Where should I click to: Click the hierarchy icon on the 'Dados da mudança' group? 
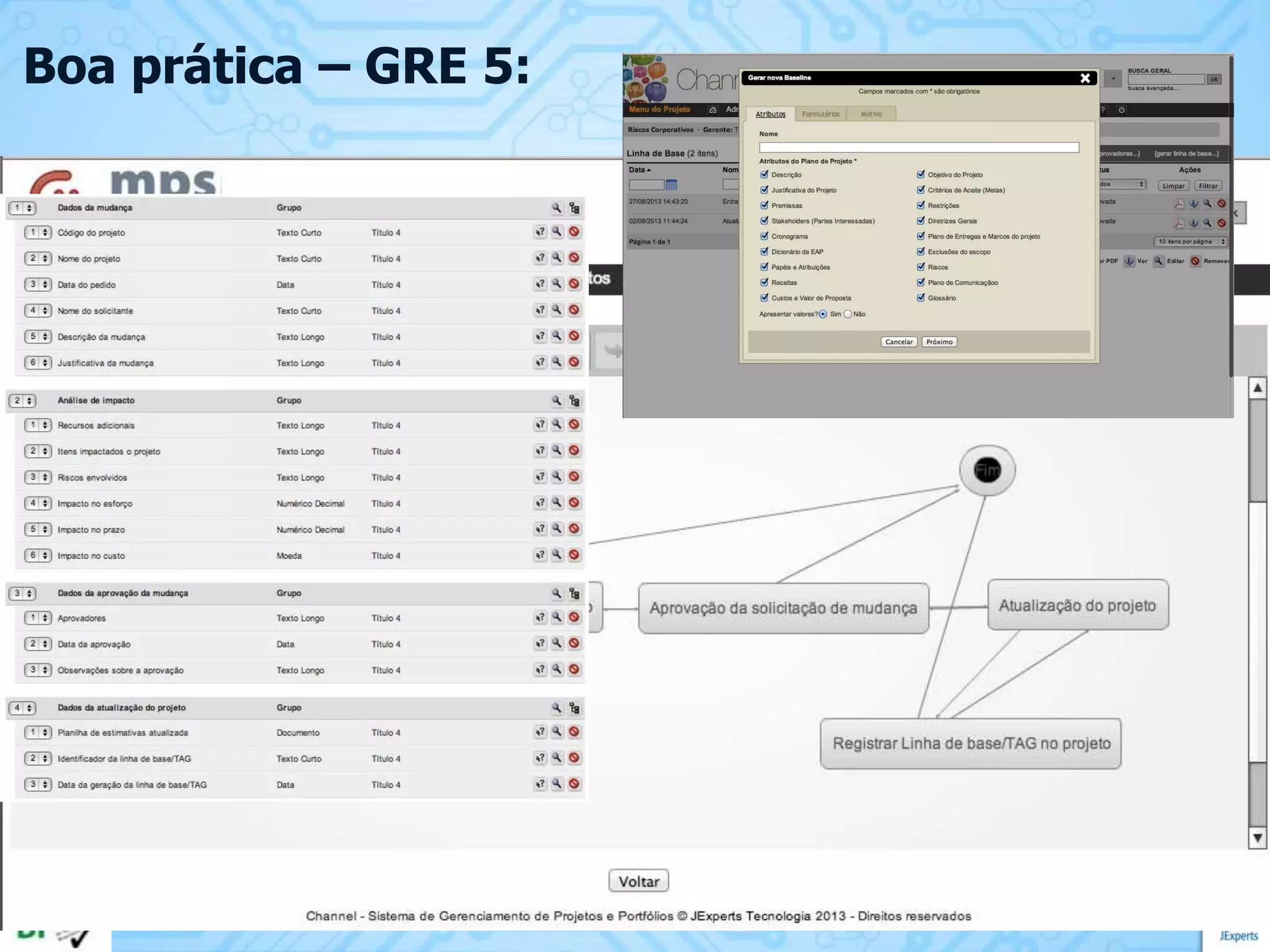point(574,208)
